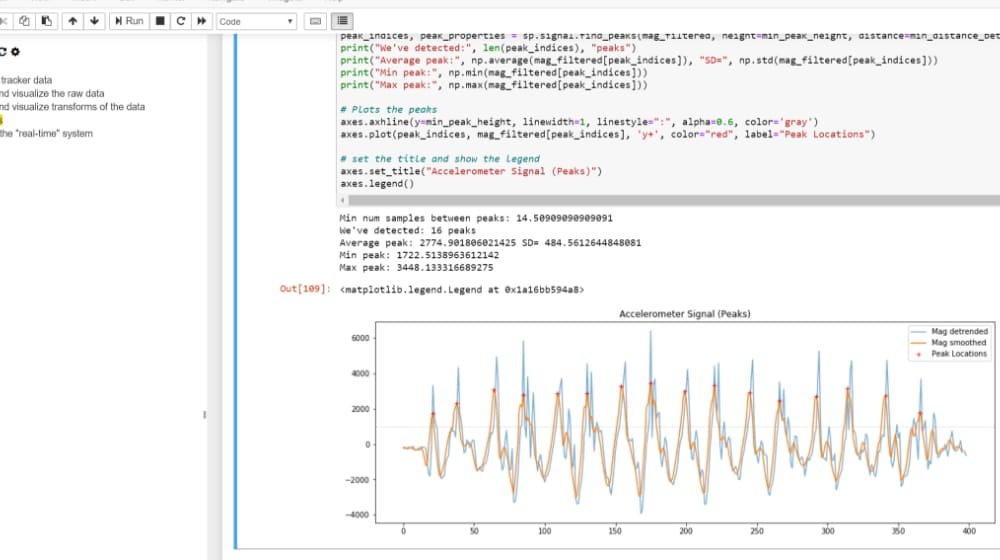This screenshot has height=560, width=1000.
Task: Jump to the 'tracker data' section link
Action: [x=27, y=80]
